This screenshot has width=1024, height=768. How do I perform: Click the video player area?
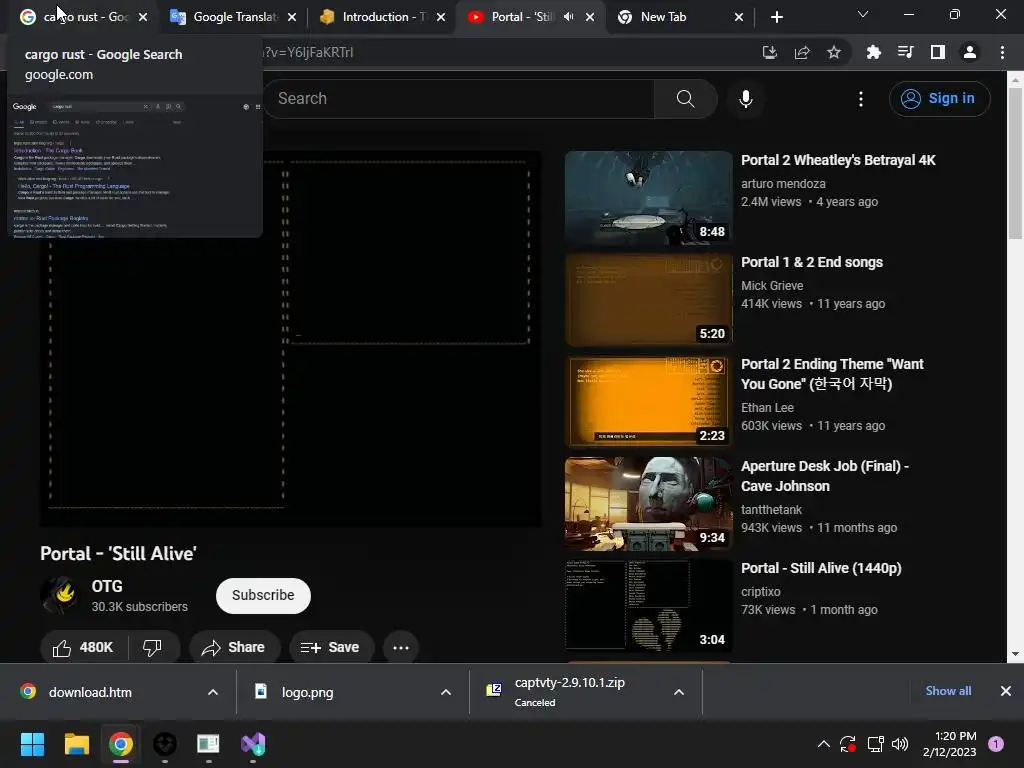[x=291, y=338]
